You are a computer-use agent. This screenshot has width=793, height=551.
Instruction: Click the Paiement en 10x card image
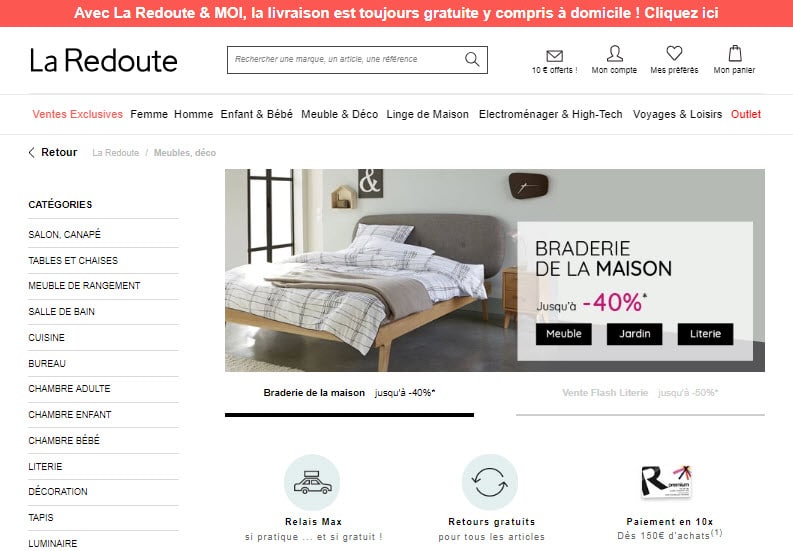pyautogui.click(x=667, y=481)
